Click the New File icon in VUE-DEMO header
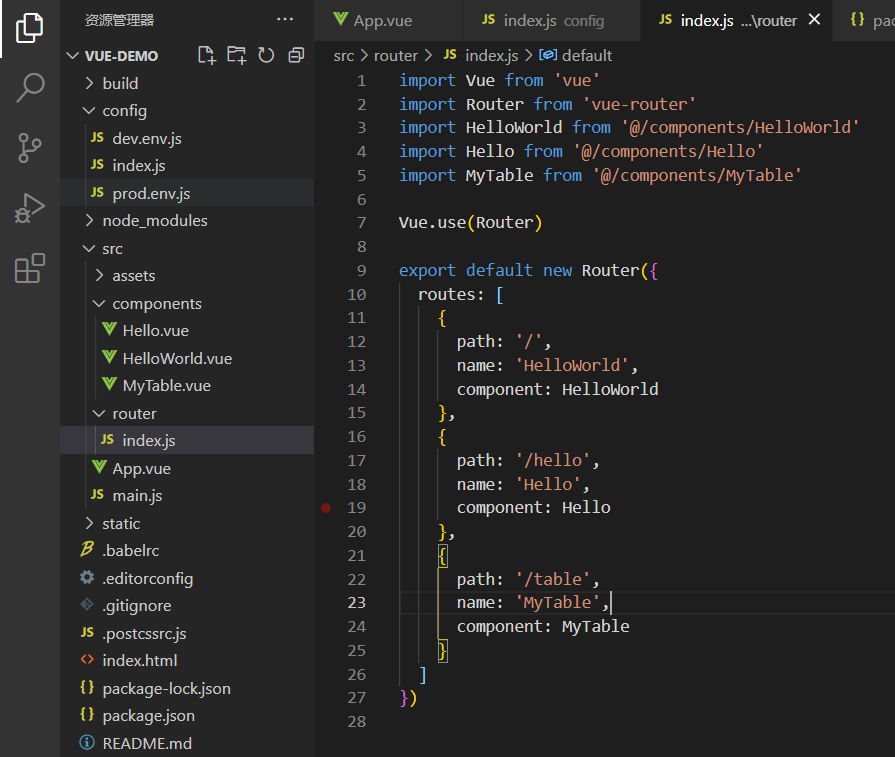895x757 pixels. 207,55
